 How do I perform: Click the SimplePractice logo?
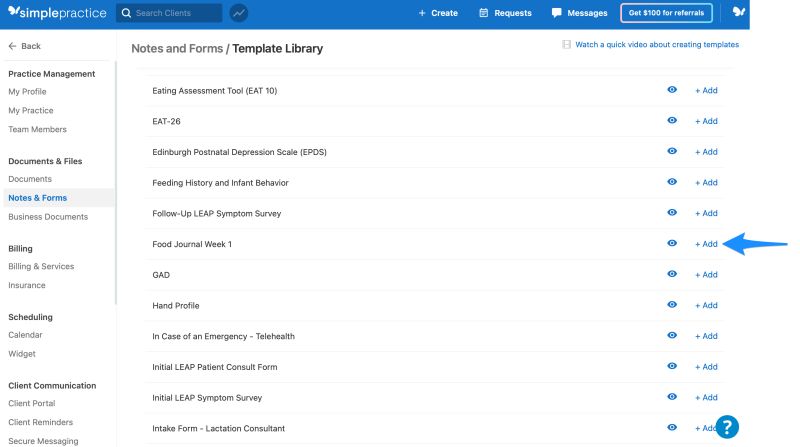[x=58, y=13]
